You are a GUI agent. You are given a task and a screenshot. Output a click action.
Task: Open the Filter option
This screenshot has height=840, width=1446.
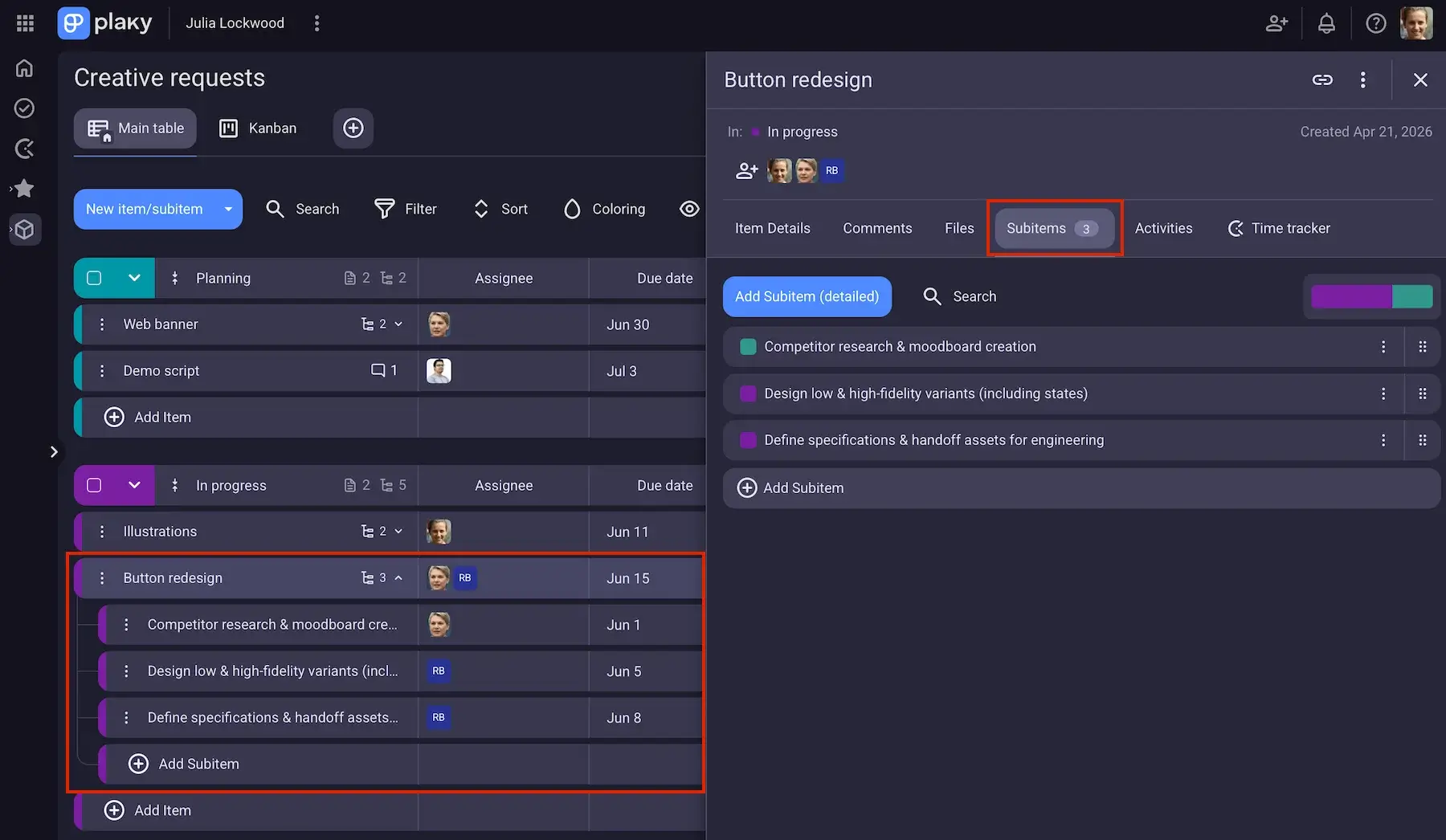tap(406, 209)
